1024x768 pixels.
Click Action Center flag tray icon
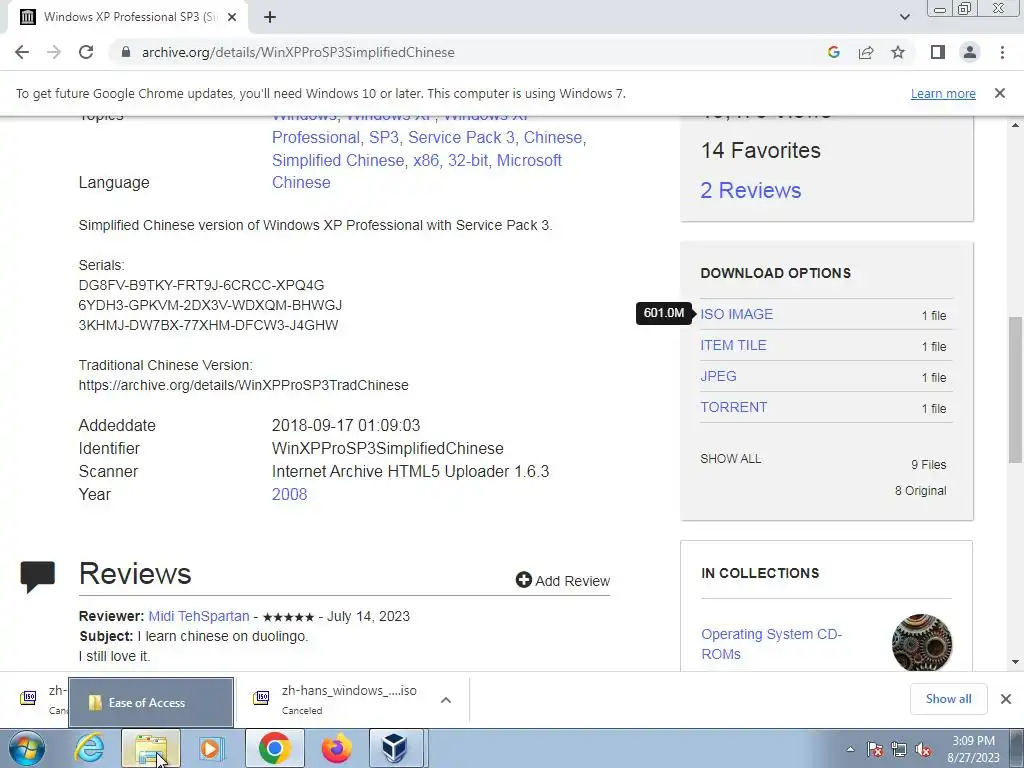click(875, 749)
